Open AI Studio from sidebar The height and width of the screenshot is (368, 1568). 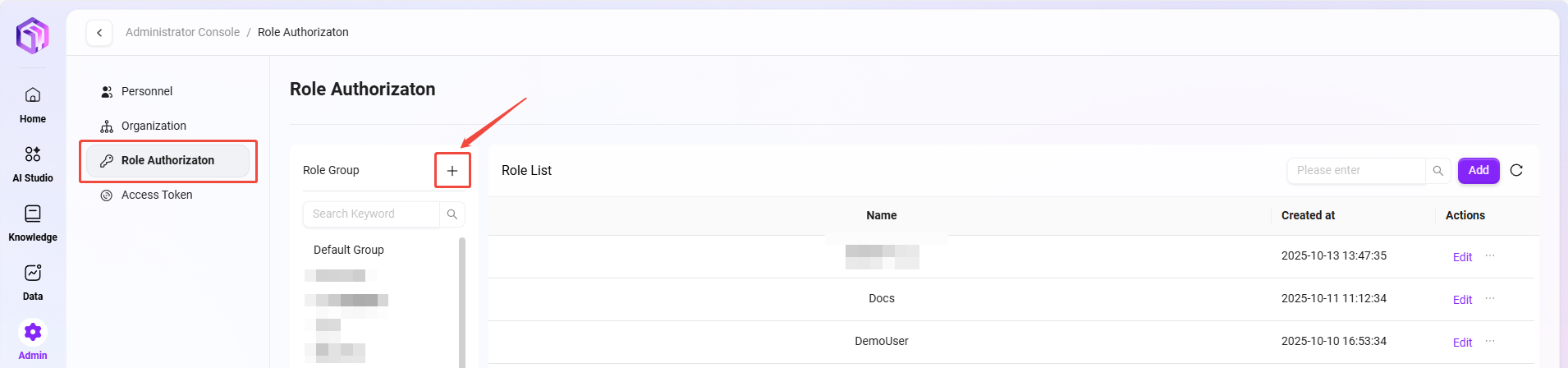pos(33,163)
